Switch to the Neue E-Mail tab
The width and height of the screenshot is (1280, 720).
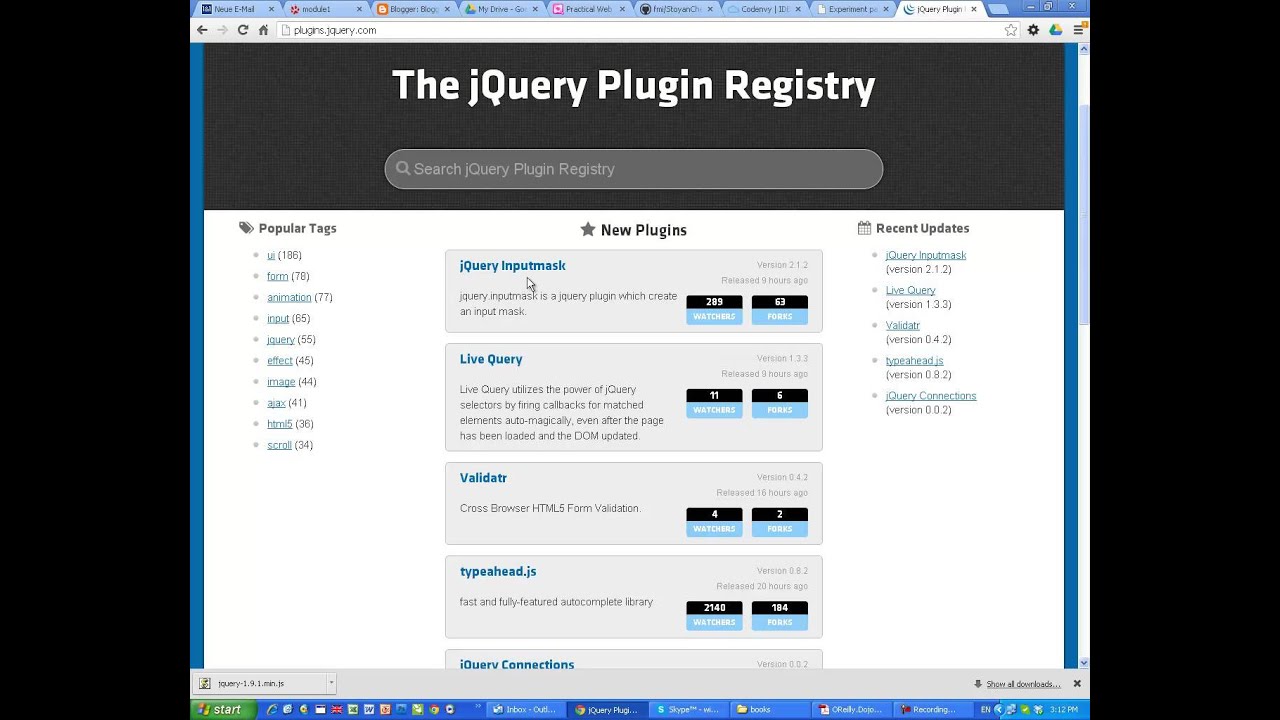coord(232,9)
